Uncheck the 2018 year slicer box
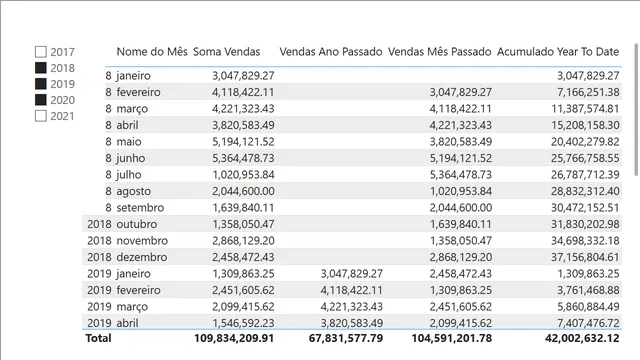 click(41, 68)
